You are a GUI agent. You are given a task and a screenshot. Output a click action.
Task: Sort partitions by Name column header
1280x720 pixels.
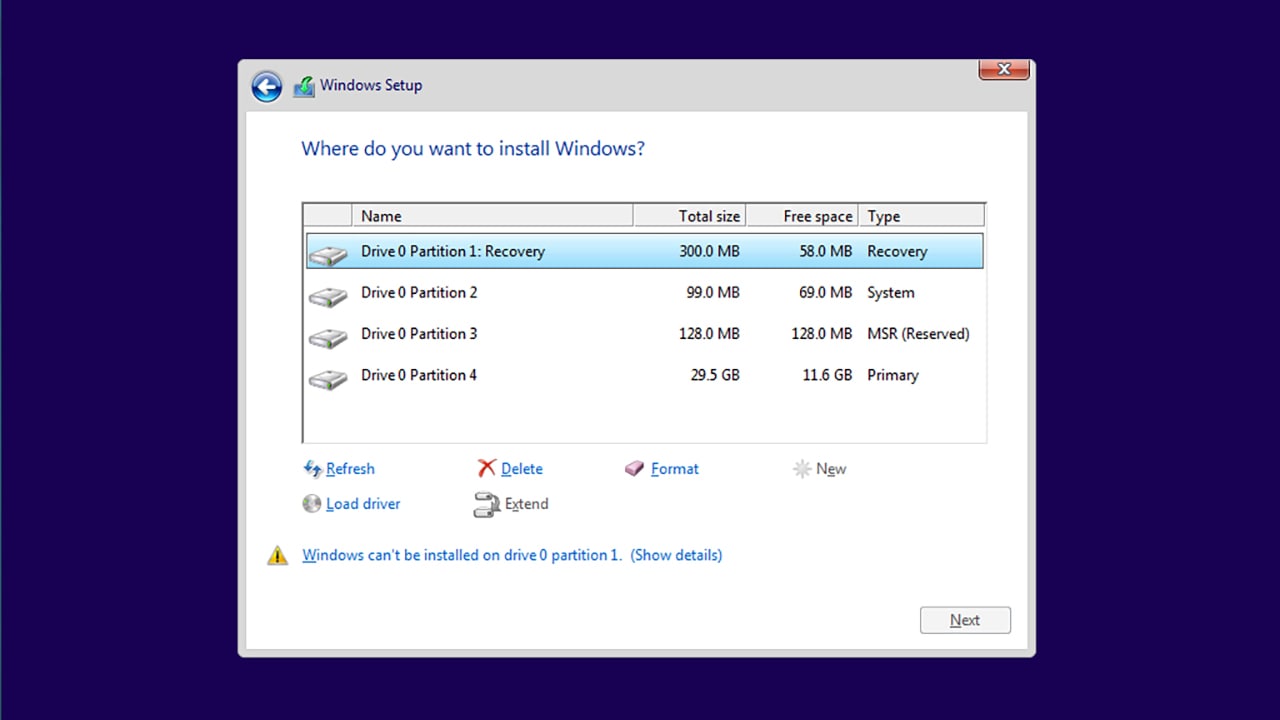(491, 216)
